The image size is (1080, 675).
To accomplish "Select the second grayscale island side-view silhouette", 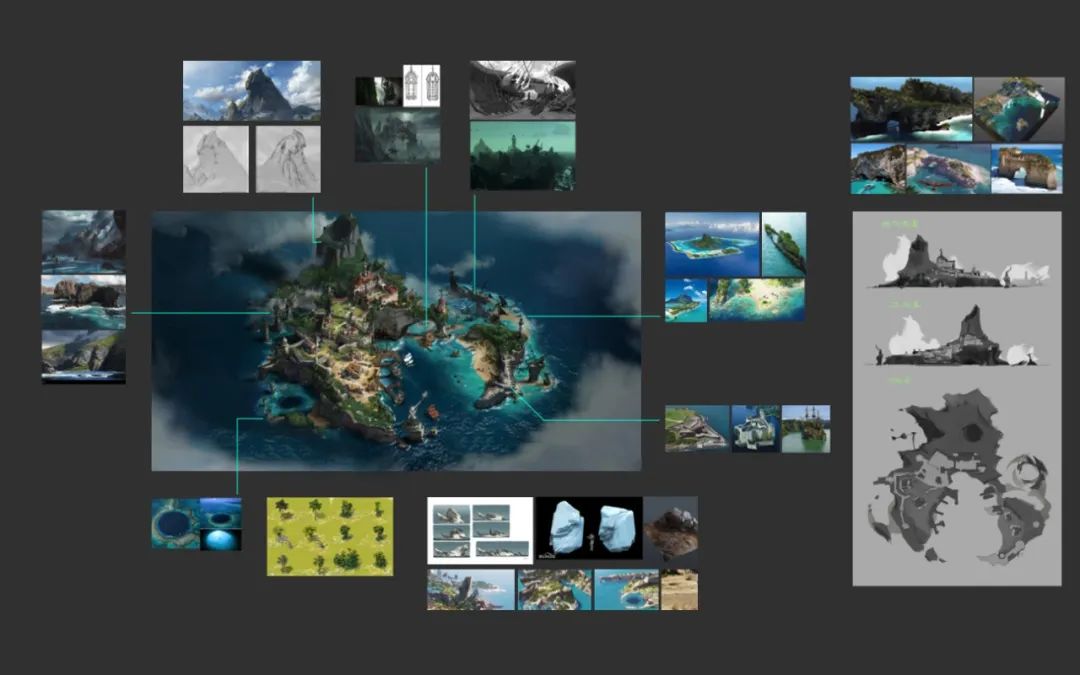I will pyautogui.click(x=956, y=337).
